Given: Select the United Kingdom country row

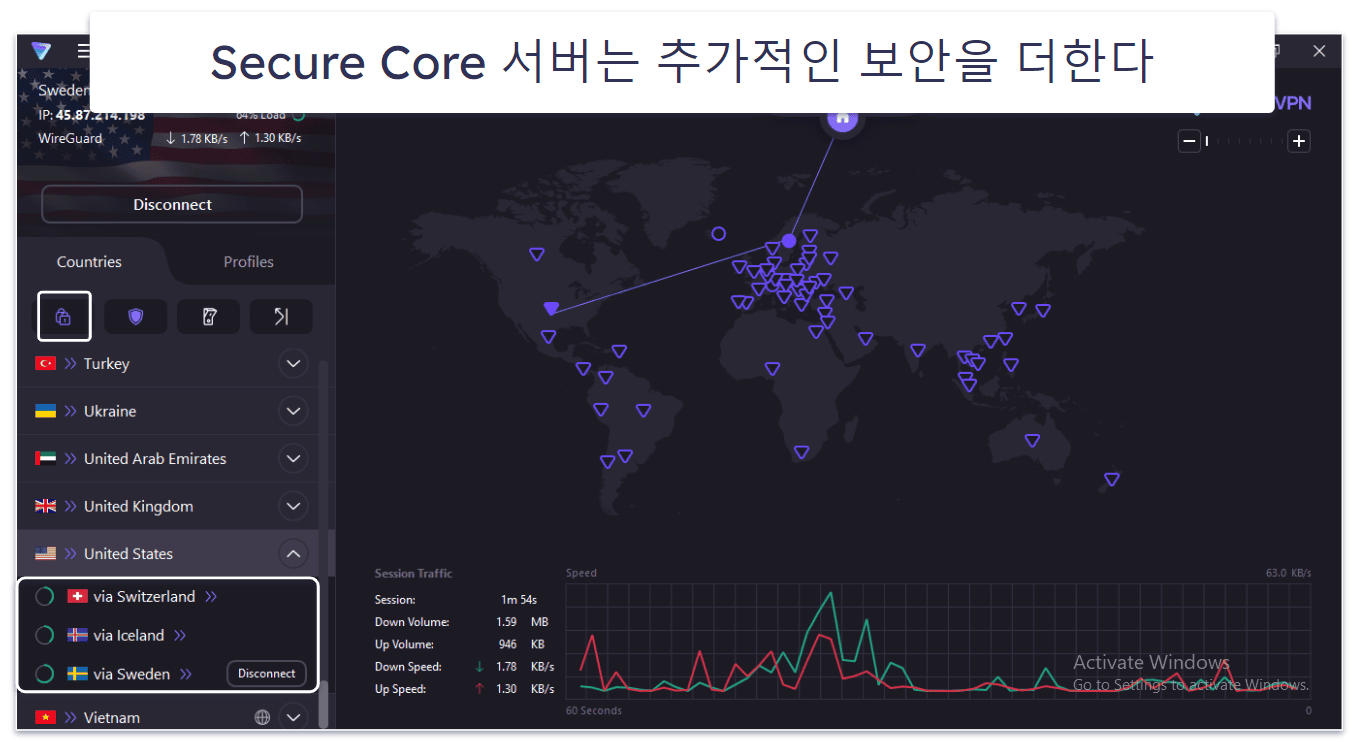Looking at the screenshot, I should pyautogui.click(x=167, y=506).
